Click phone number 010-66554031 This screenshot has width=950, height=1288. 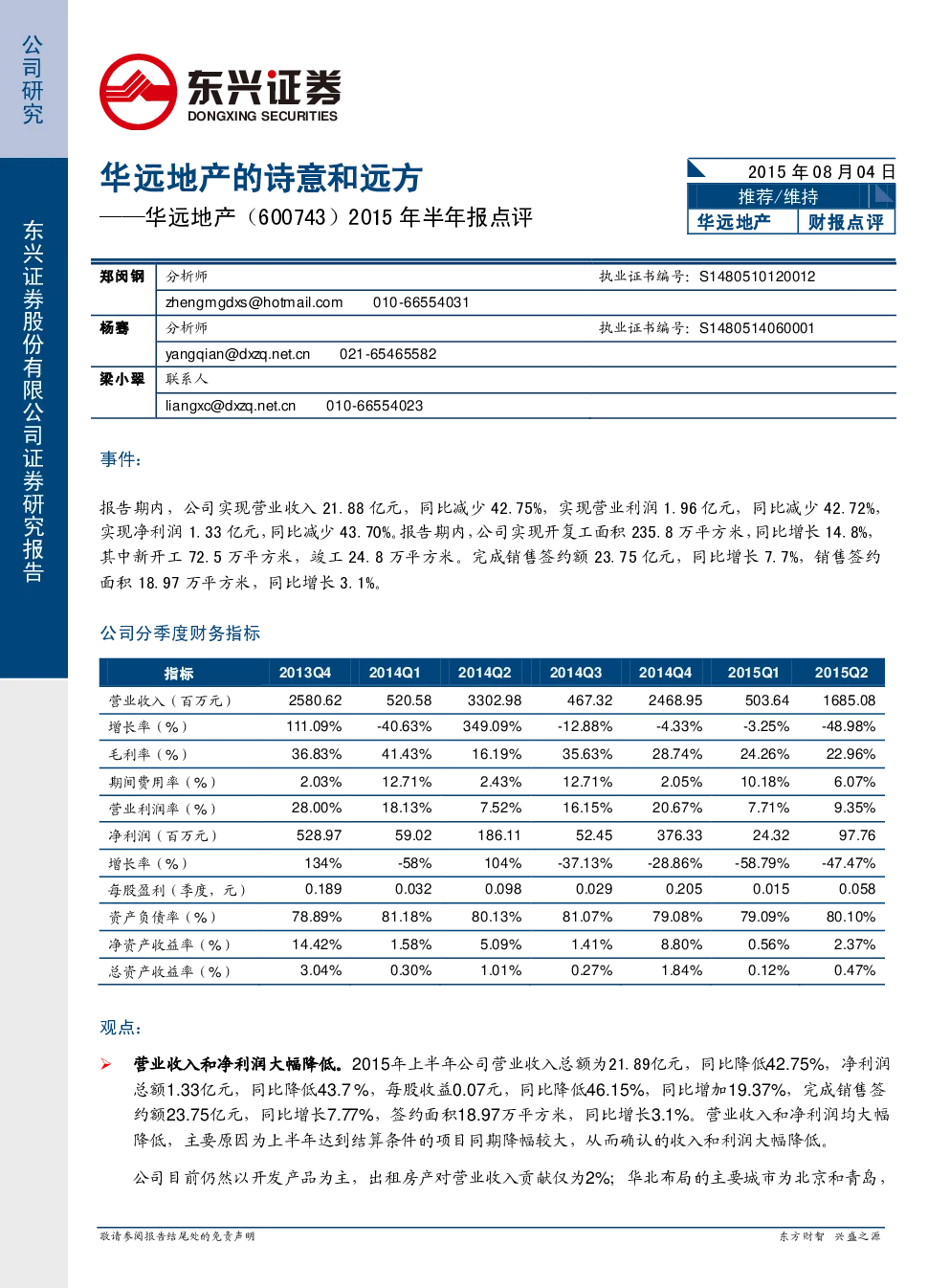(x=421, y=302)
